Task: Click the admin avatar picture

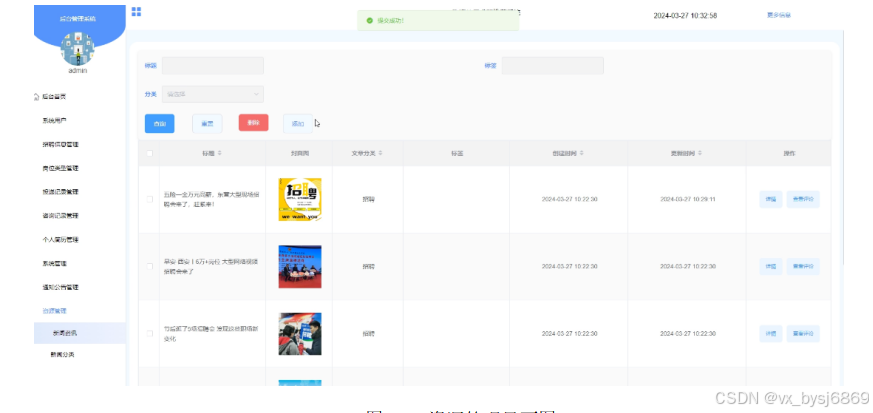Action: 77,49
